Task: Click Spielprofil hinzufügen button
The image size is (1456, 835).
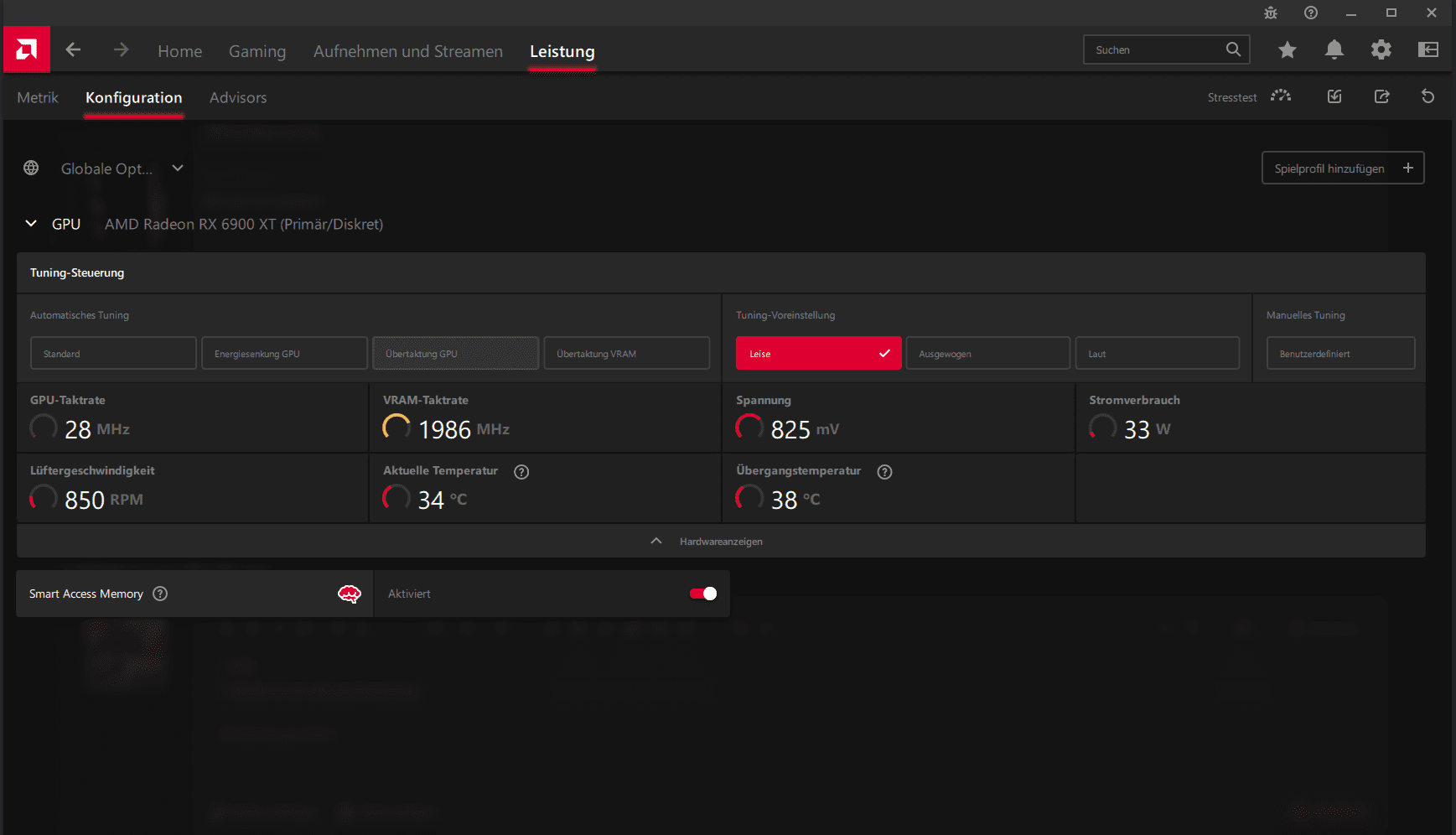Action: (1343, 168)
